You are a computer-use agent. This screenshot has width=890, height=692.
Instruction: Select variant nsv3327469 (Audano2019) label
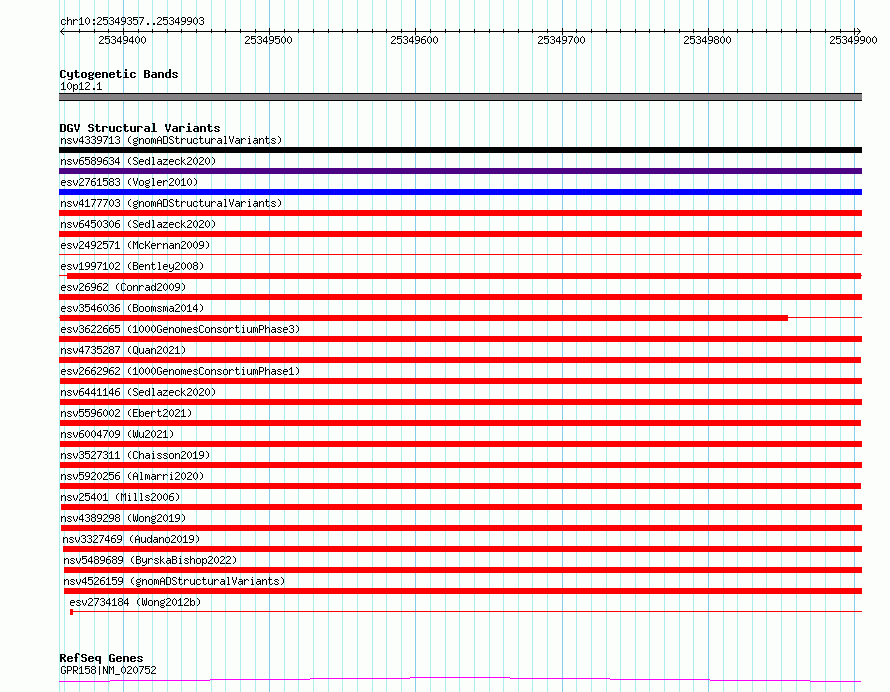131,539
